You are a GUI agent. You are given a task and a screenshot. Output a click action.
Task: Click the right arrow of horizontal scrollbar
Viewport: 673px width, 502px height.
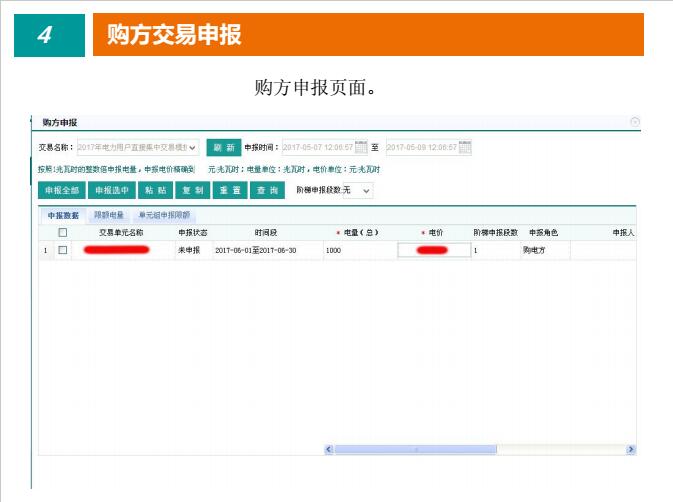click(630, 450)
